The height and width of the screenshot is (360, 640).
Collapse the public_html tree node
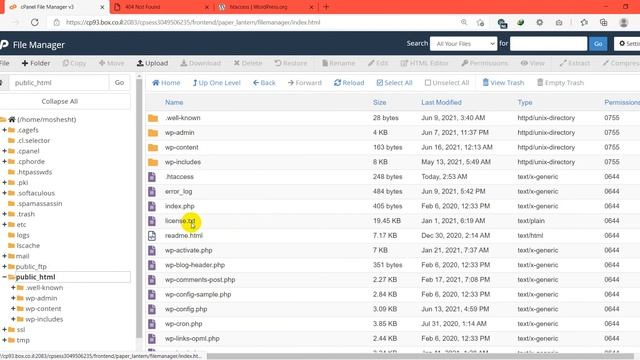(x=4, y=277)
